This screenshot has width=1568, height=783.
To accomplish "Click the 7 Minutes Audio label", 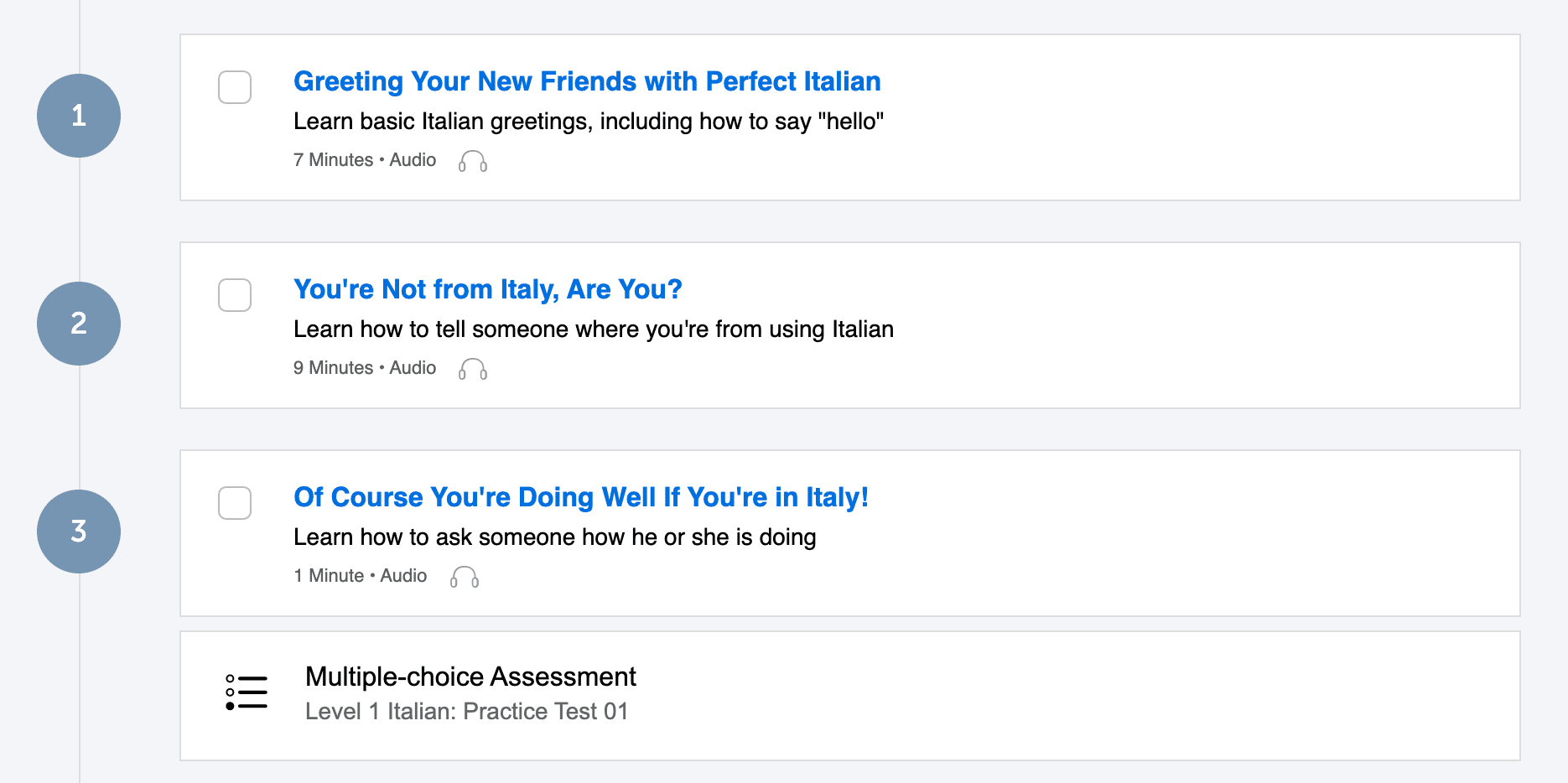I will coord(365,160).
